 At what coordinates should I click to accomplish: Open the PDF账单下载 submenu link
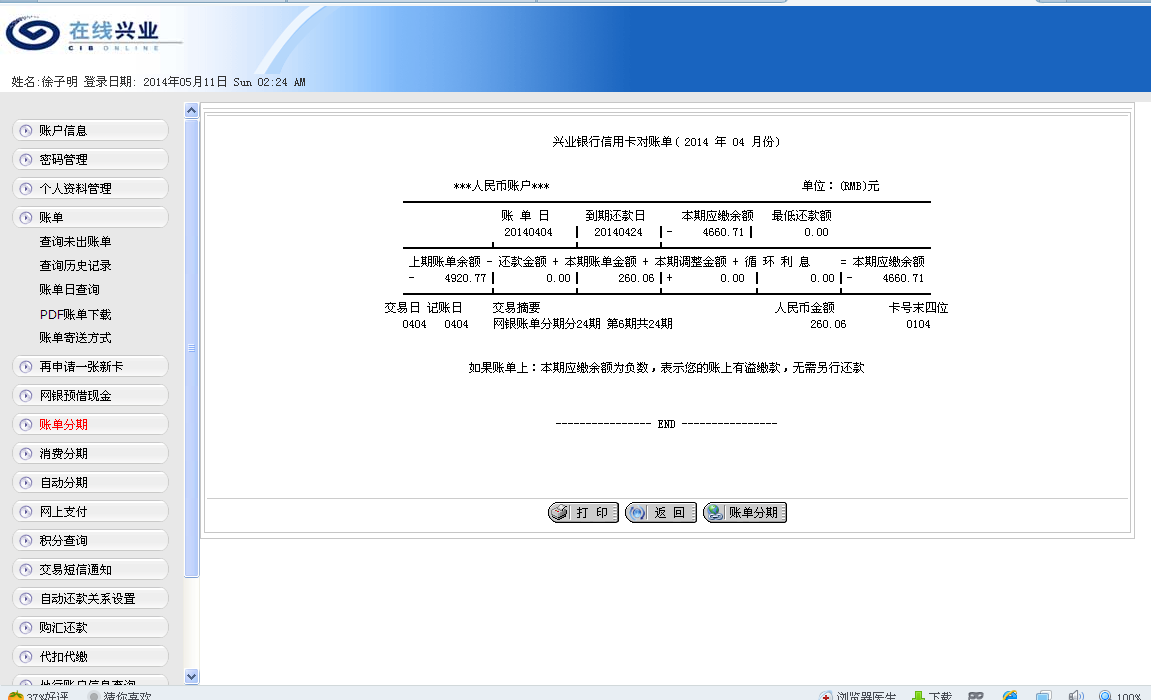75,314
